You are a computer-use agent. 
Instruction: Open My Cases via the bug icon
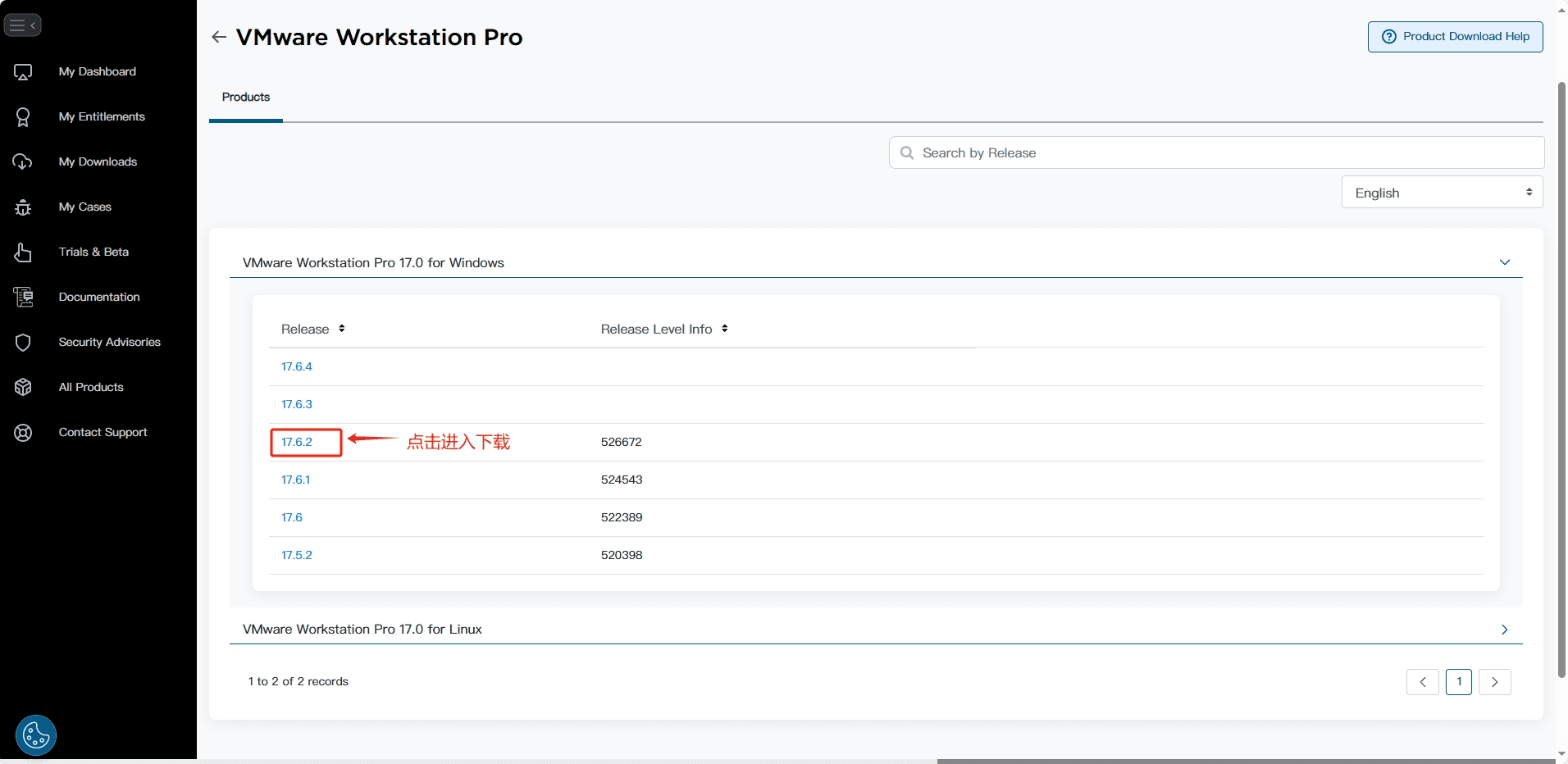(x=23, y=207)
